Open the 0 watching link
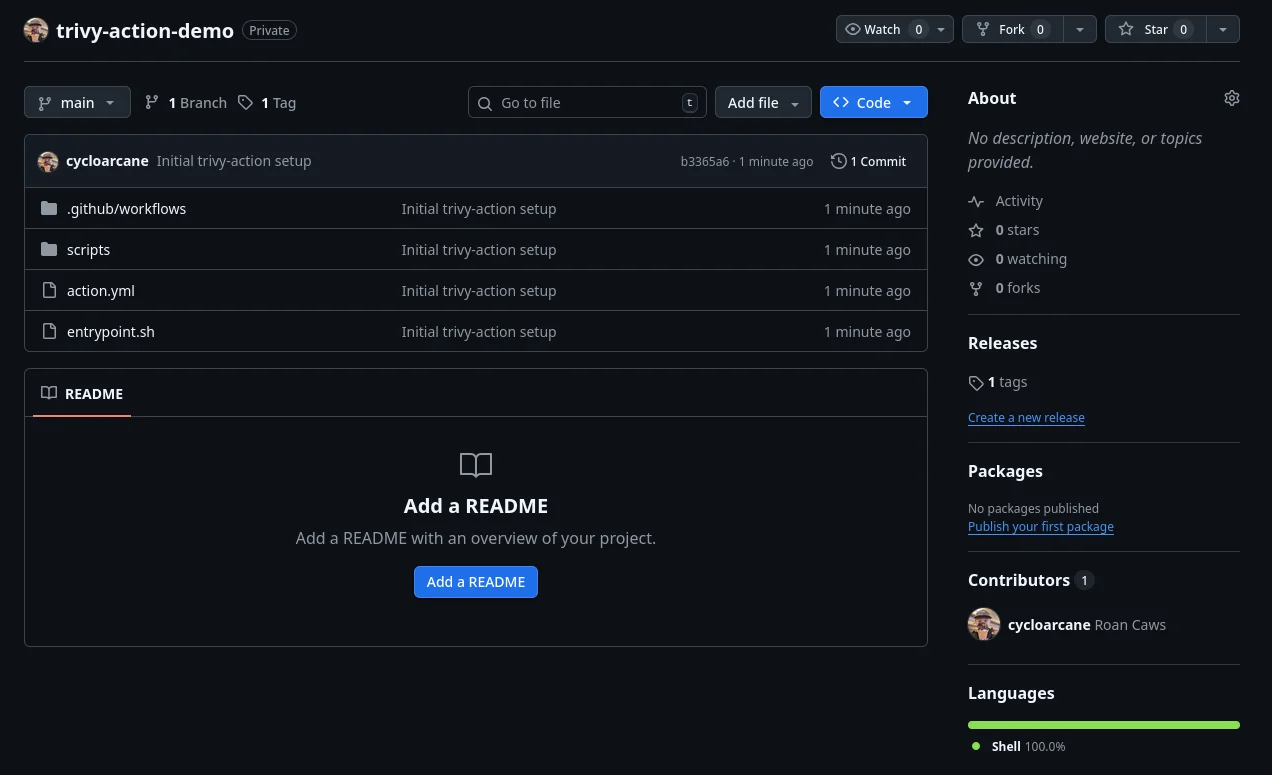 [1018, 259]
